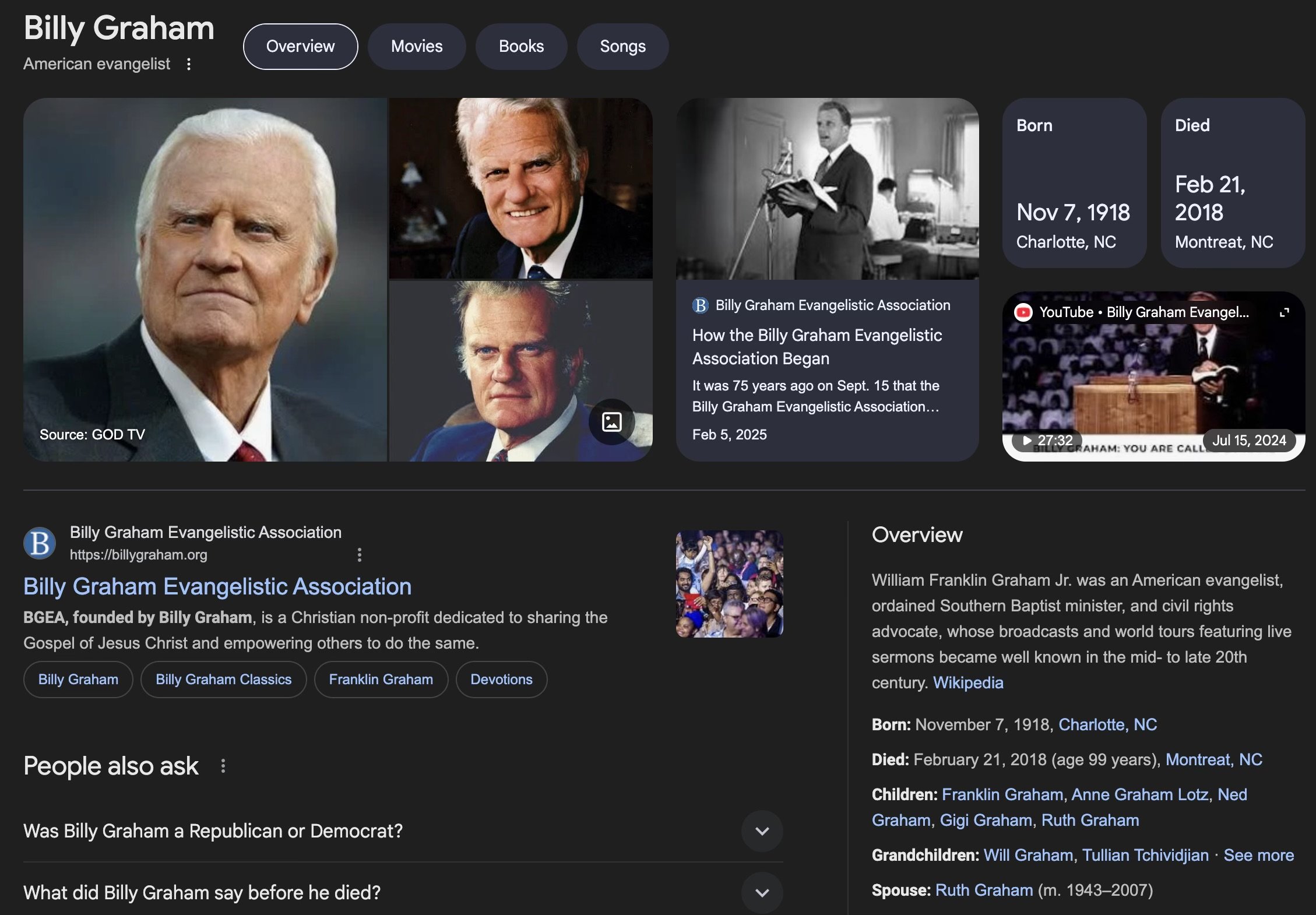The width and height of the screenshot is (1316, 915).
Task: Open Ruth Graham link in Spouse row
Action: coord(984,891)
